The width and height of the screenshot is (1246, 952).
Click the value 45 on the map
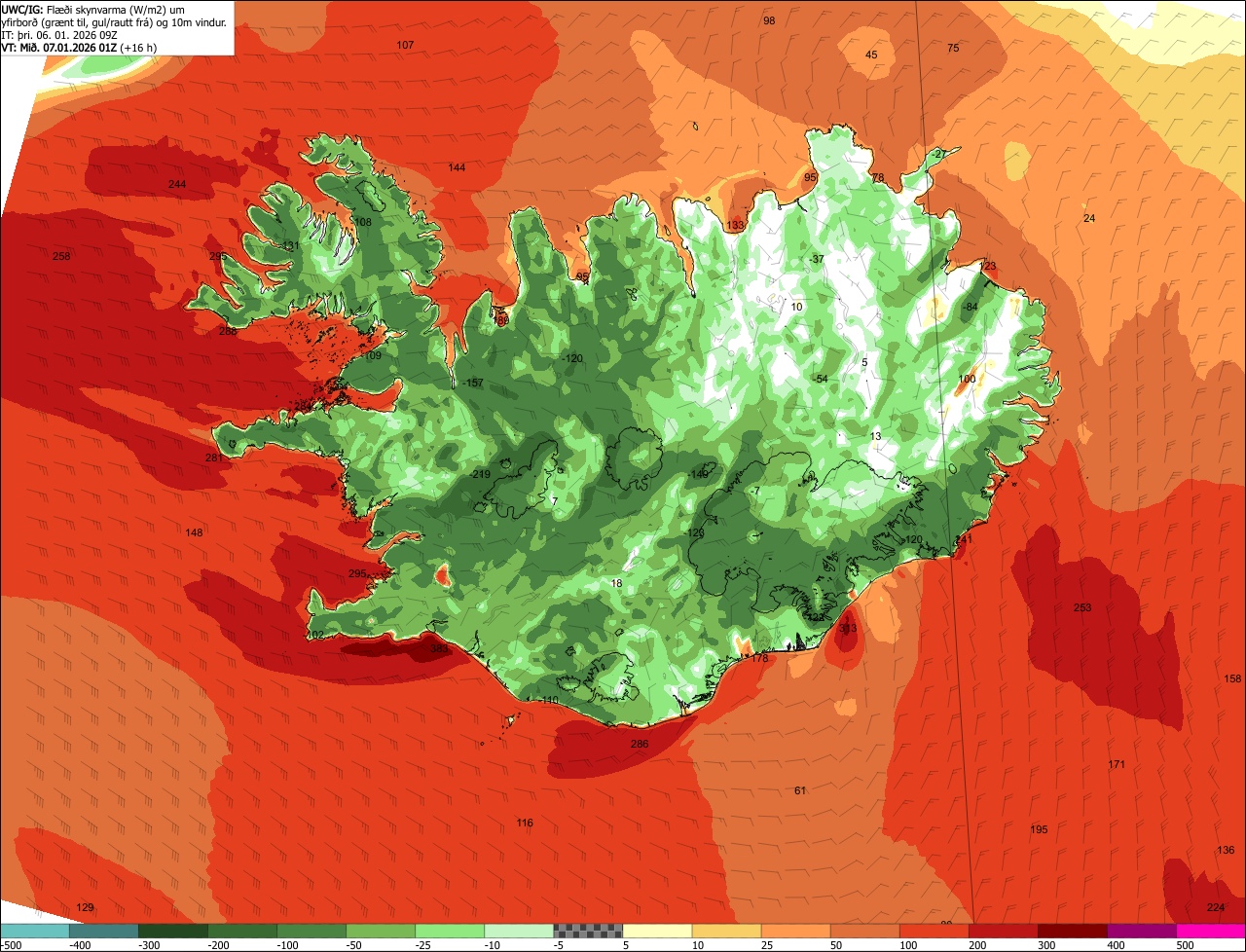coord(871,55)
